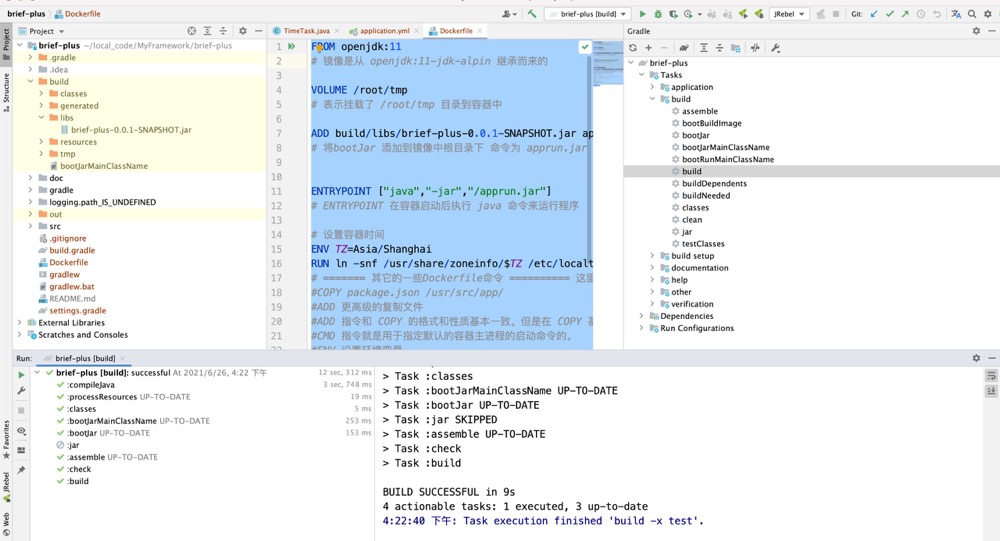Image resolution: width=1000 pixels, height=541 pixels.
Task: Click Git update project arrow
Action: (x=874, y=14)
